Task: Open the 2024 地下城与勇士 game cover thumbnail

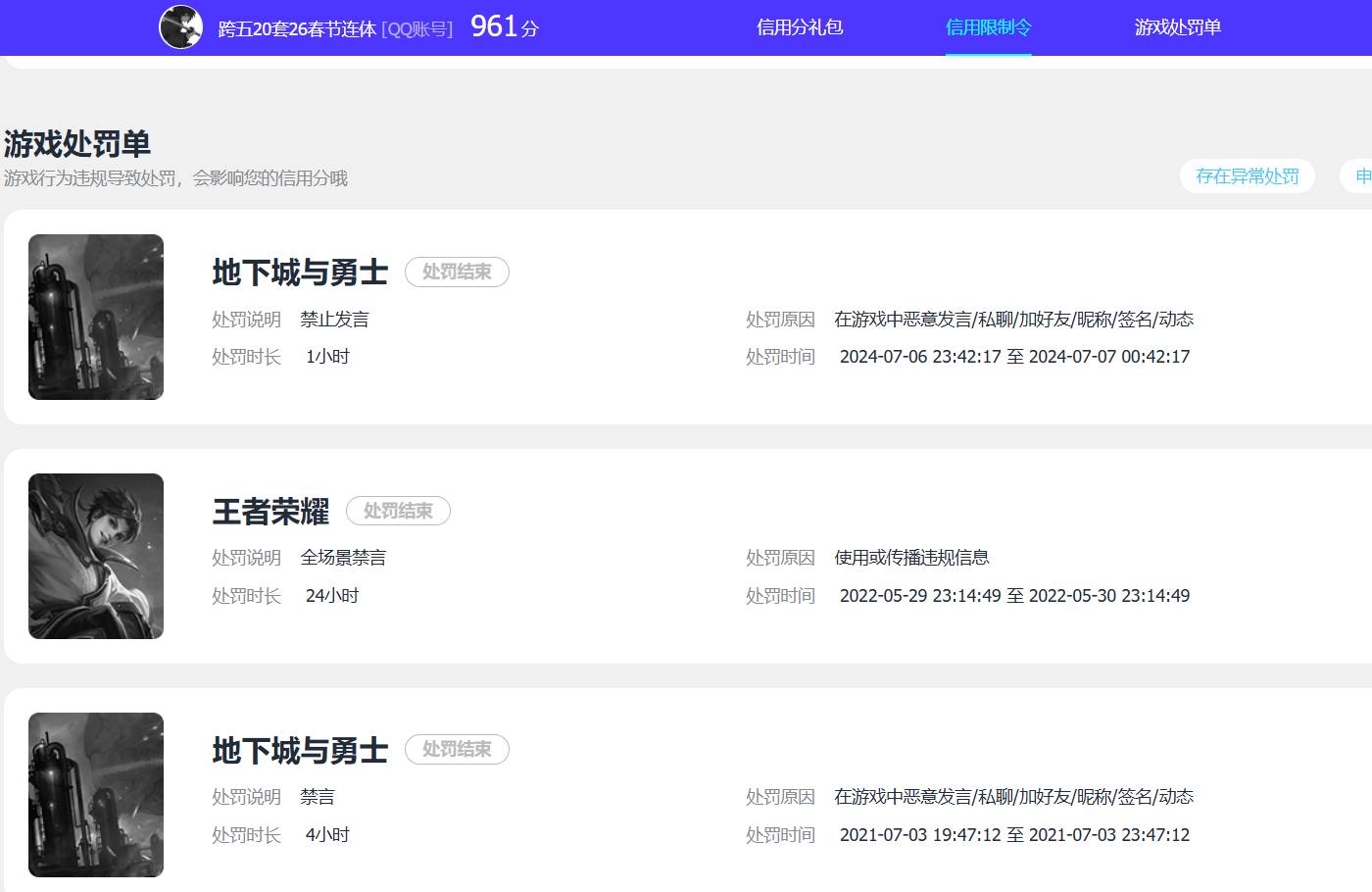Action: tap(96, 317)
